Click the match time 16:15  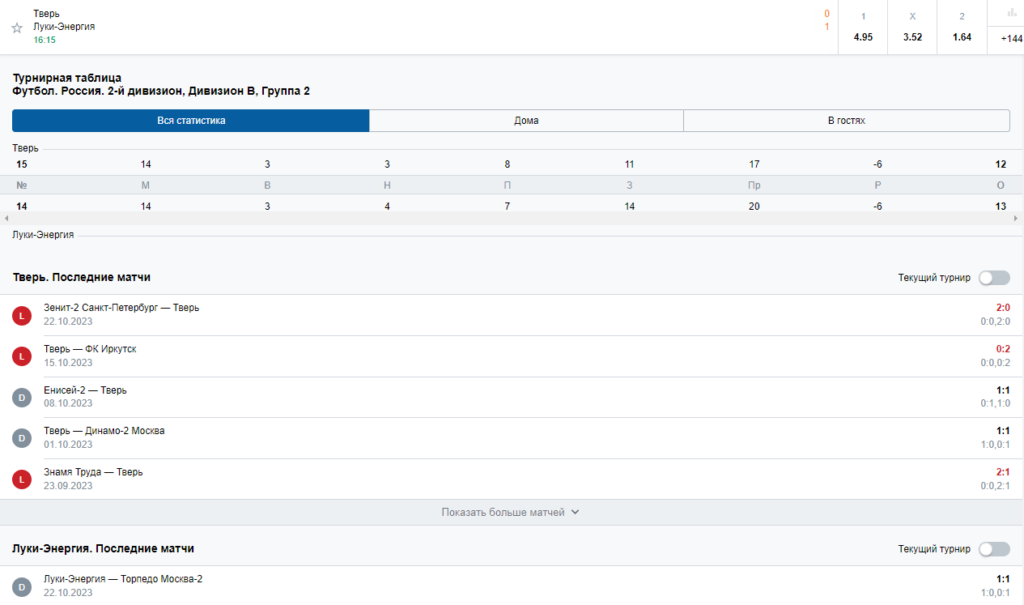(44, 40)
